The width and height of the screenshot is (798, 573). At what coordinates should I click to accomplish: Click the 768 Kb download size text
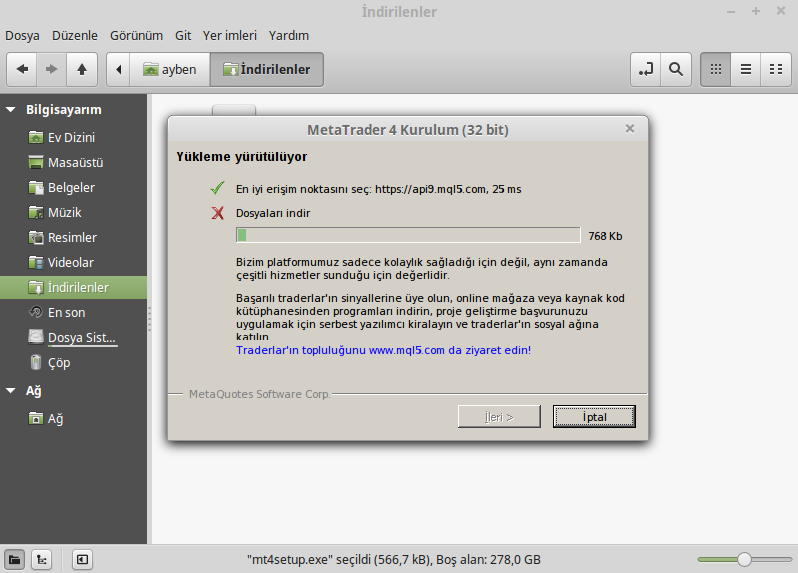pos(605,236)
